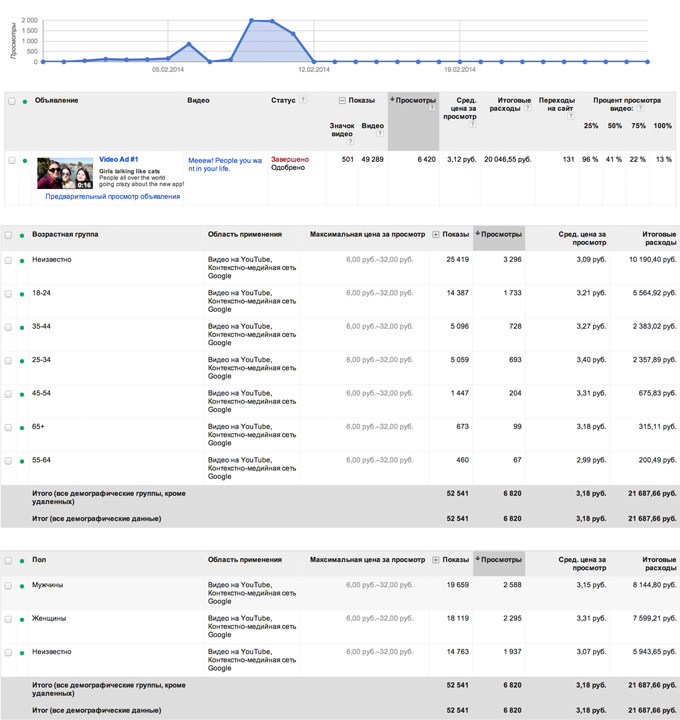This screenshot has height=720, width=680.
Task: Click the 96 % value under 25% column
Action: (590, 159)
